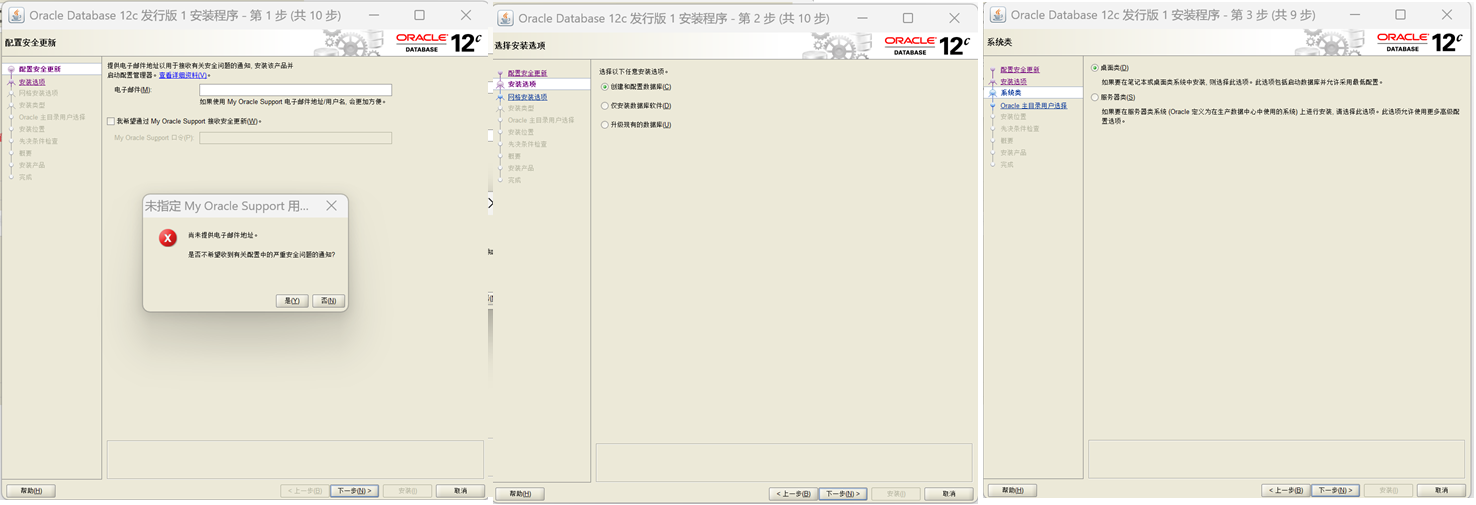
Task: Focus the 电子邮件(M) input field
Action: (295, 90)
